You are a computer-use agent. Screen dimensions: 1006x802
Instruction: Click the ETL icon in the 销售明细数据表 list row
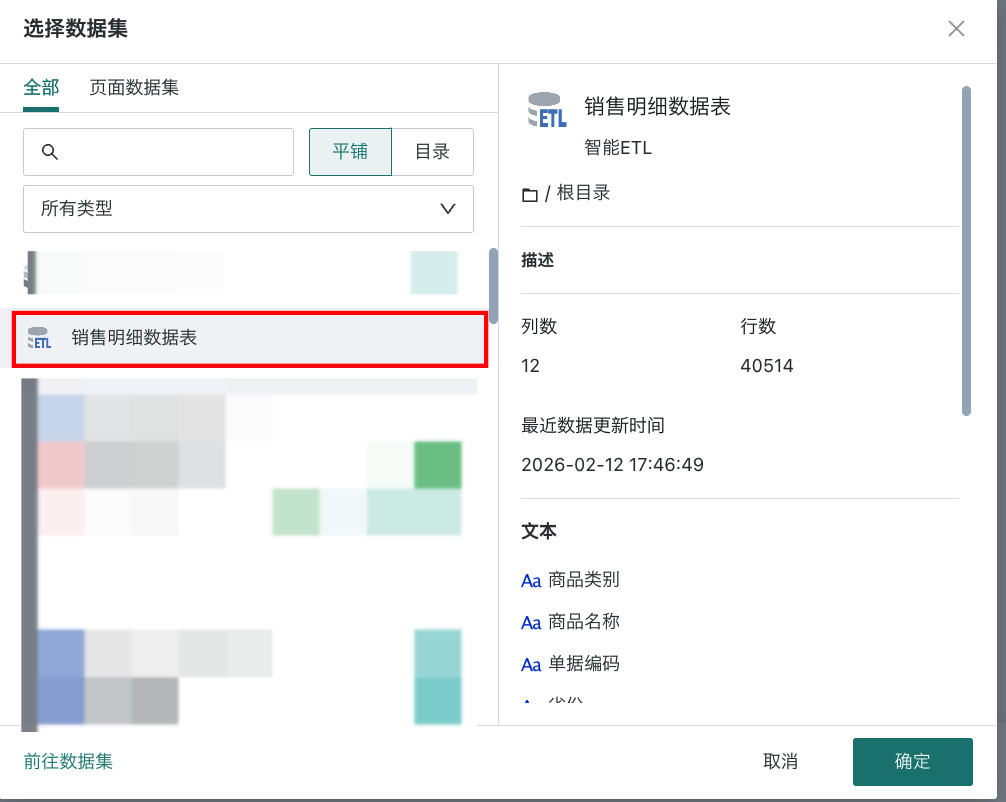pyautogui.click(x=40, y=338)
